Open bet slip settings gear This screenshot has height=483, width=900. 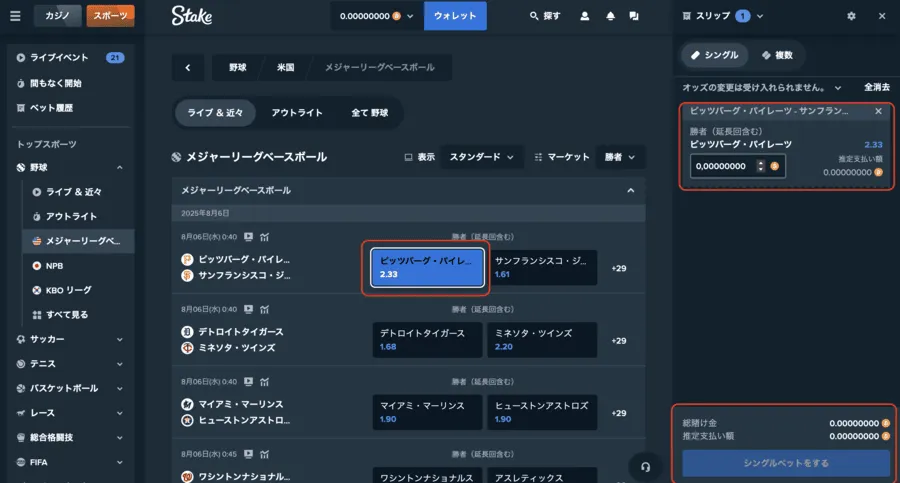point(851,16)
